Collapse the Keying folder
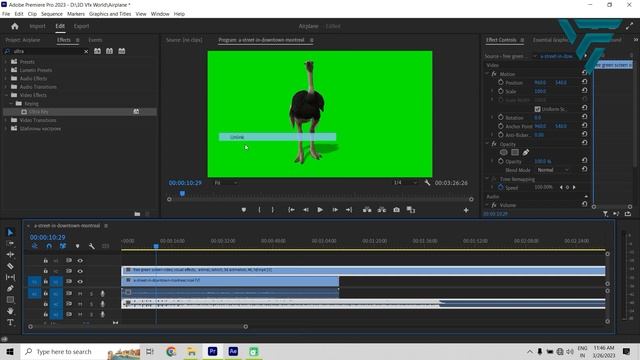The height and width of the screenshot is (360, 640). 11,103
